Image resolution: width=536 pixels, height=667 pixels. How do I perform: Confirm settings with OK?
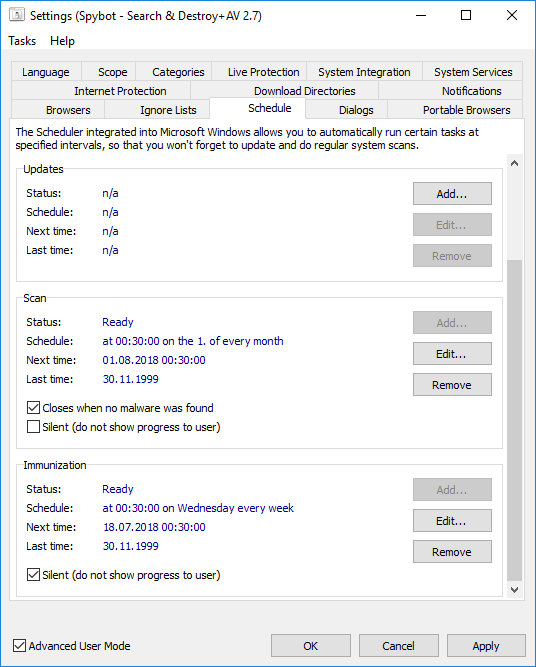(x=311, y=646)
